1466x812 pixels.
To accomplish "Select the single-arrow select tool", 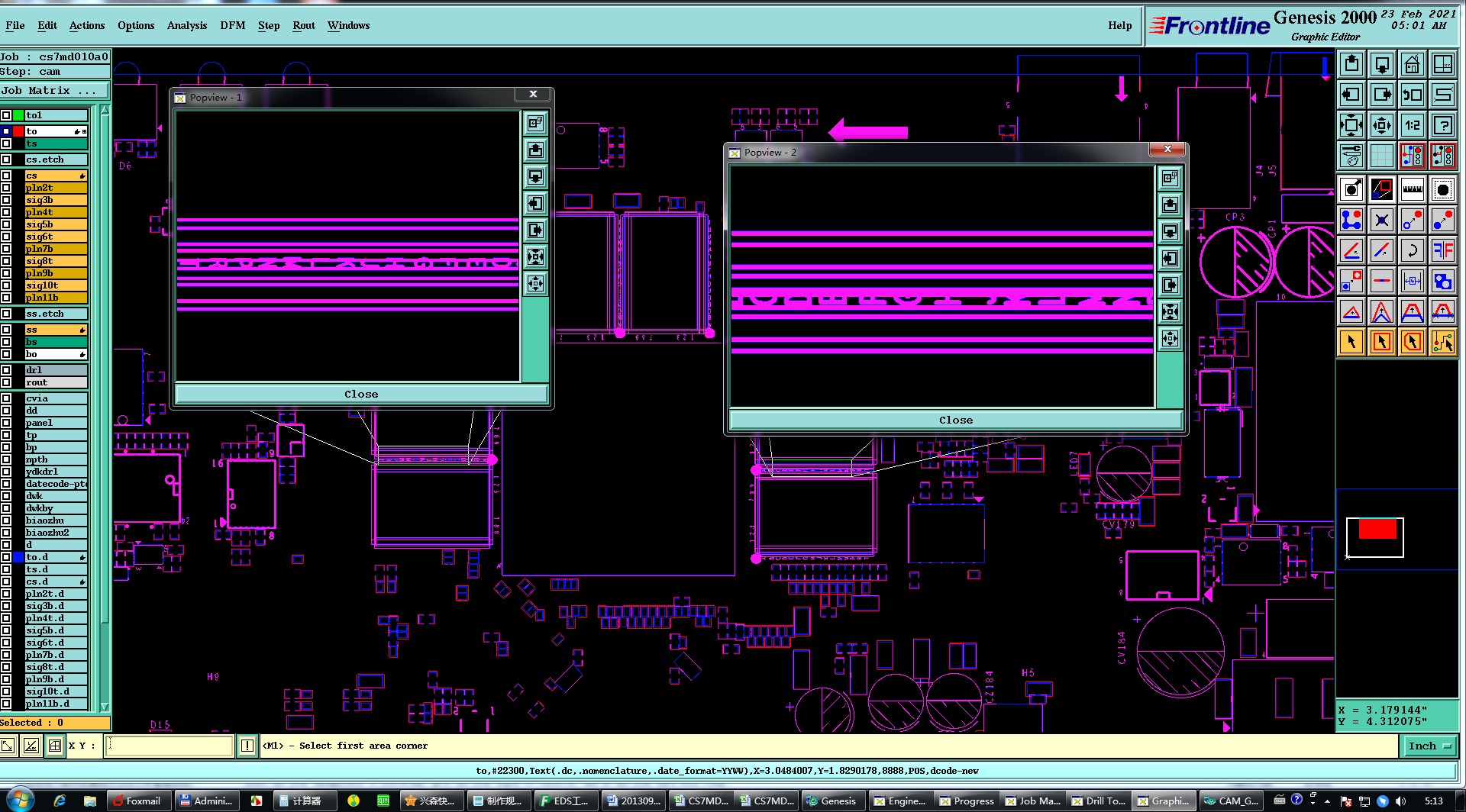I will (x=1351, y=342).
